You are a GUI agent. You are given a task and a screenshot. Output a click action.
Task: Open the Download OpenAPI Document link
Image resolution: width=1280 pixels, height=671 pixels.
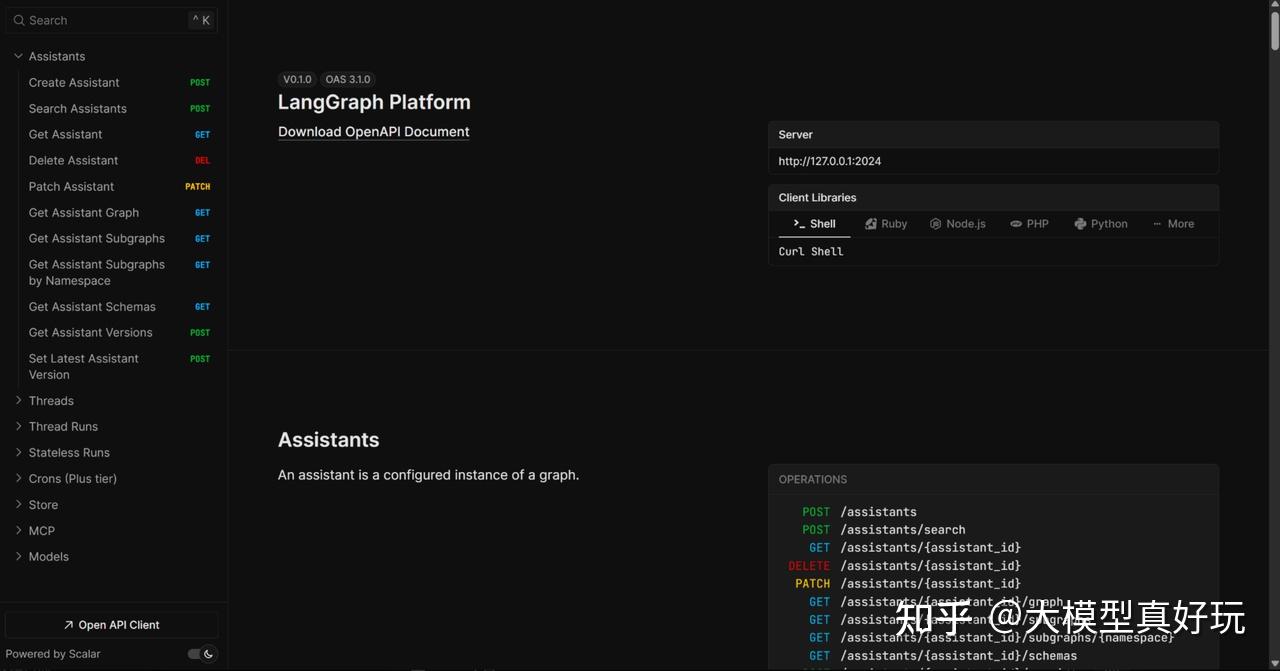coord(373,131)
